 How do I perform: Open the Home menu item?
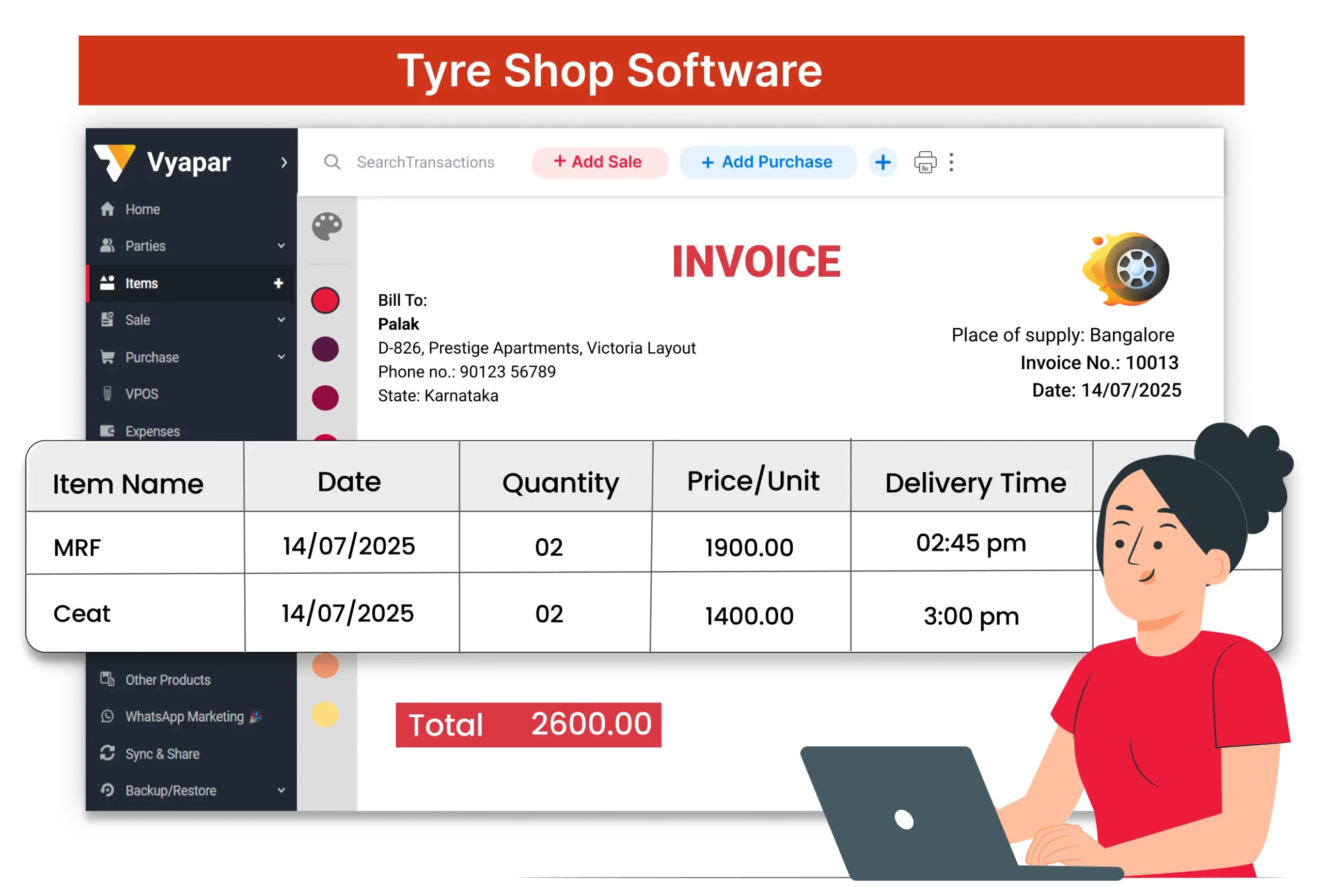click(x=142, y=209)
